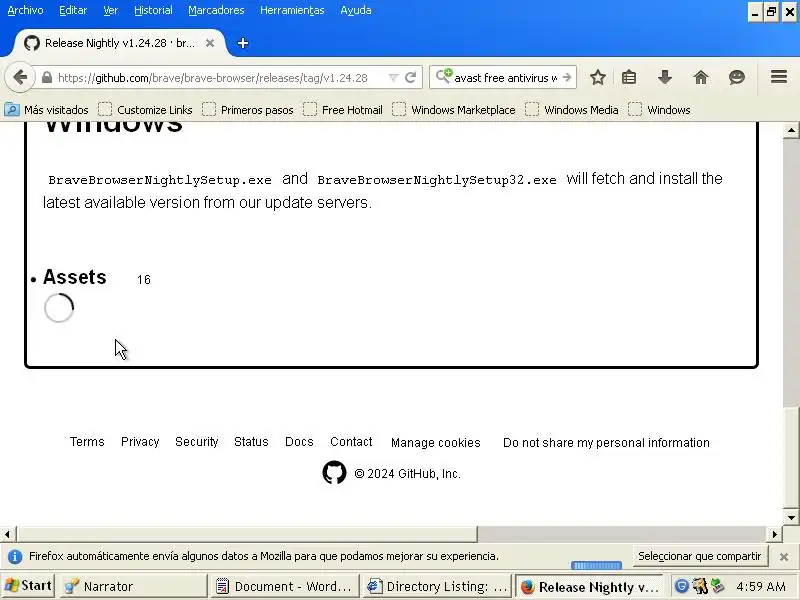Click the horizontal scrollbar left arrow
800x600 pixels.
coord(8,534)
